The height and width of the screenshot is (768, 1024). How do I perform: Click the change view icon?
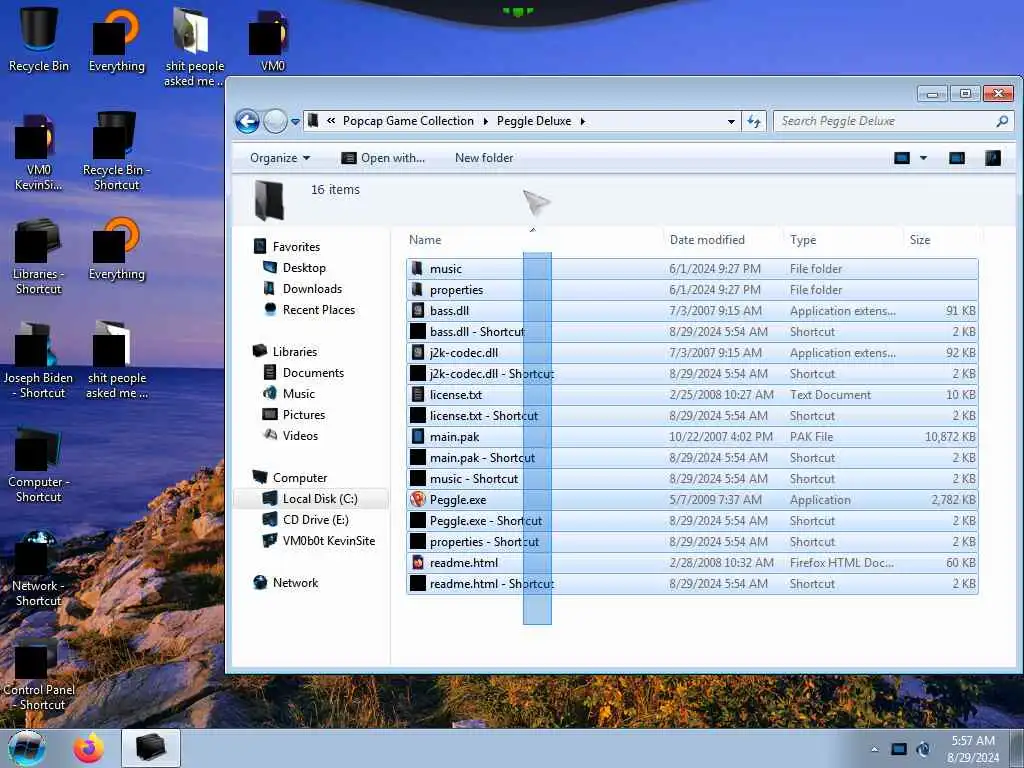point(902,158)
